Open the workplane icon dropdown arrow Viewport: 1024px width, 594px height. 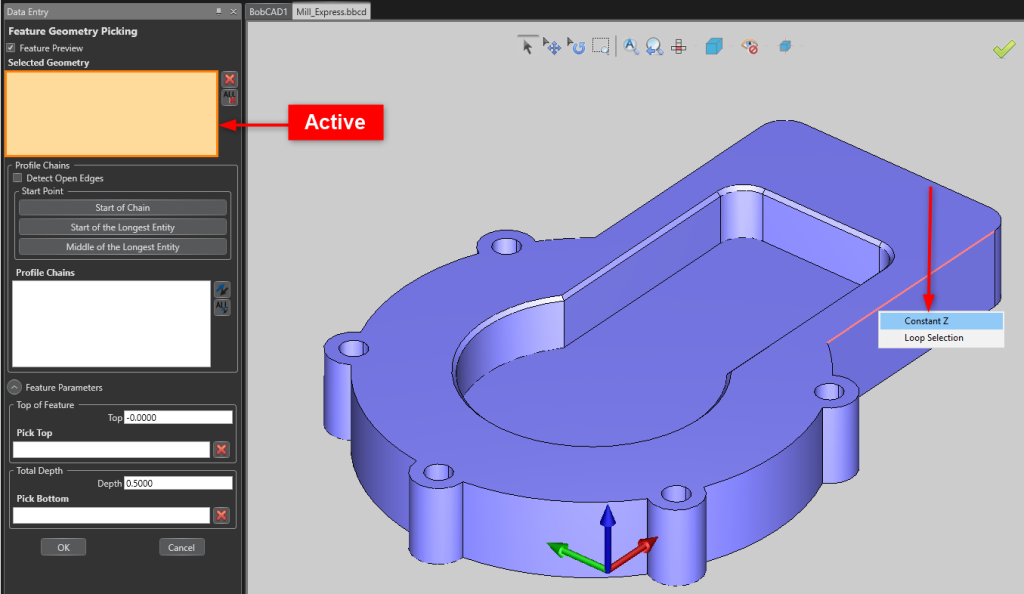coord(695,46)
